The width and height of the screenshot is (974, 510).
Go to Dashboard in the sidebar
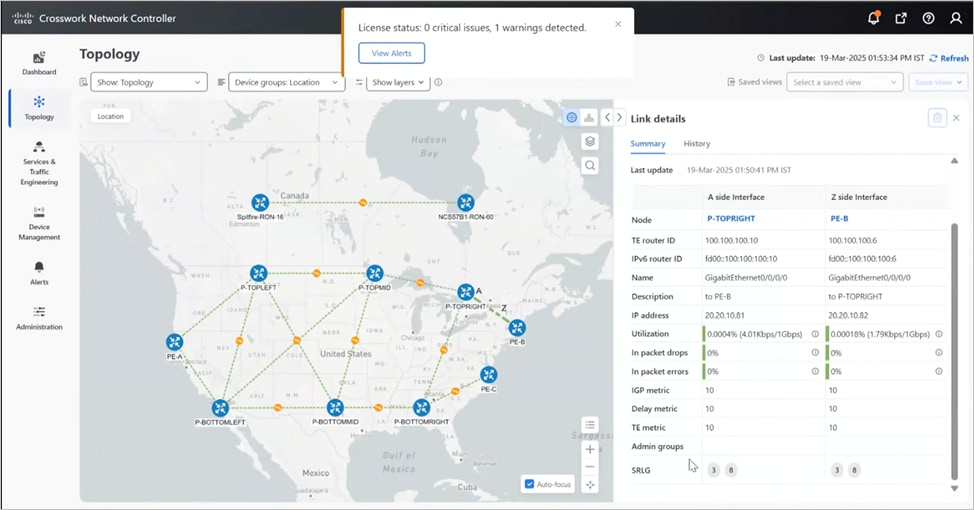pos(39,63)
